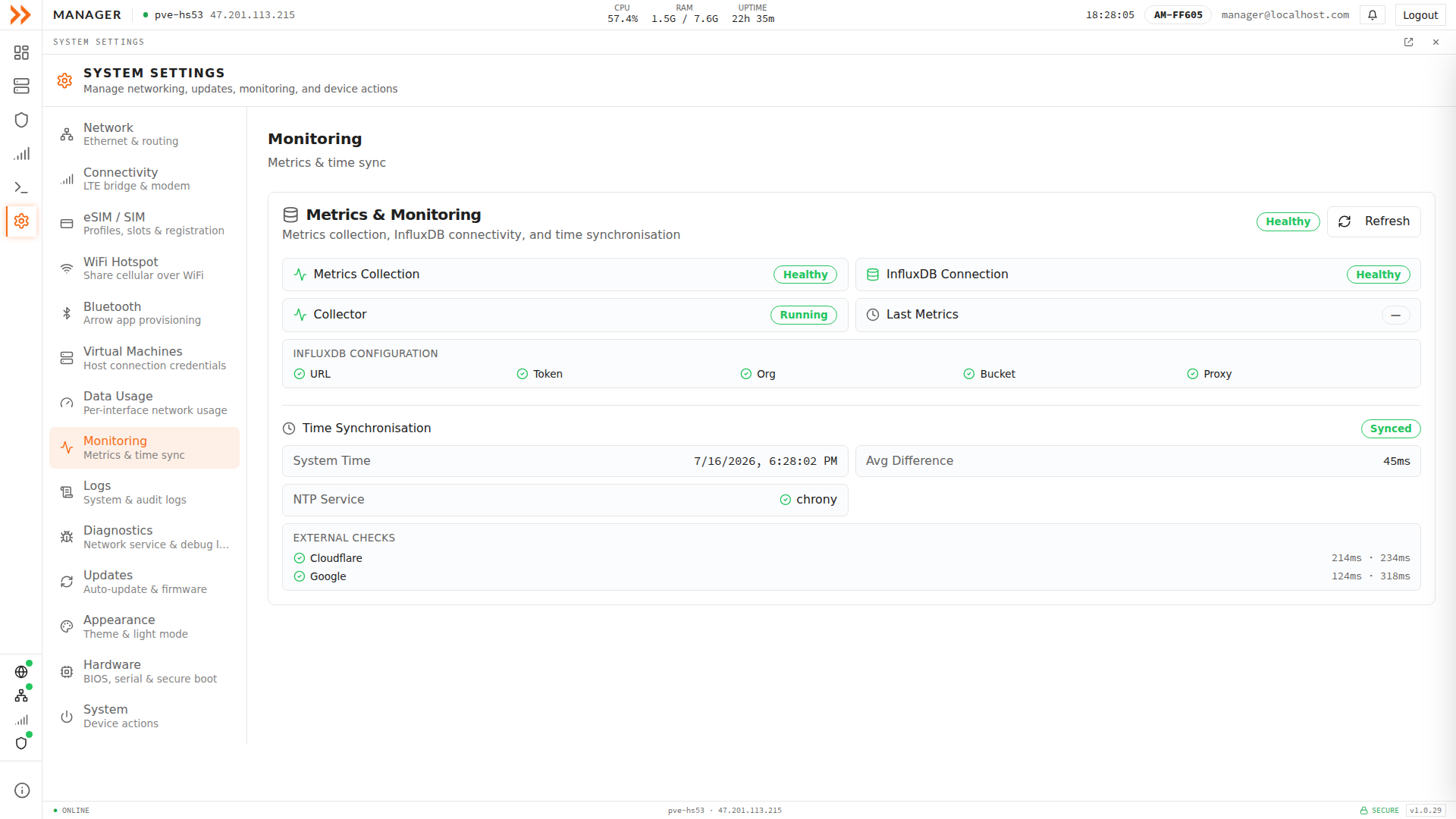
Task: Click the shield status icon near rail bottom
Action: pos(21,743)
